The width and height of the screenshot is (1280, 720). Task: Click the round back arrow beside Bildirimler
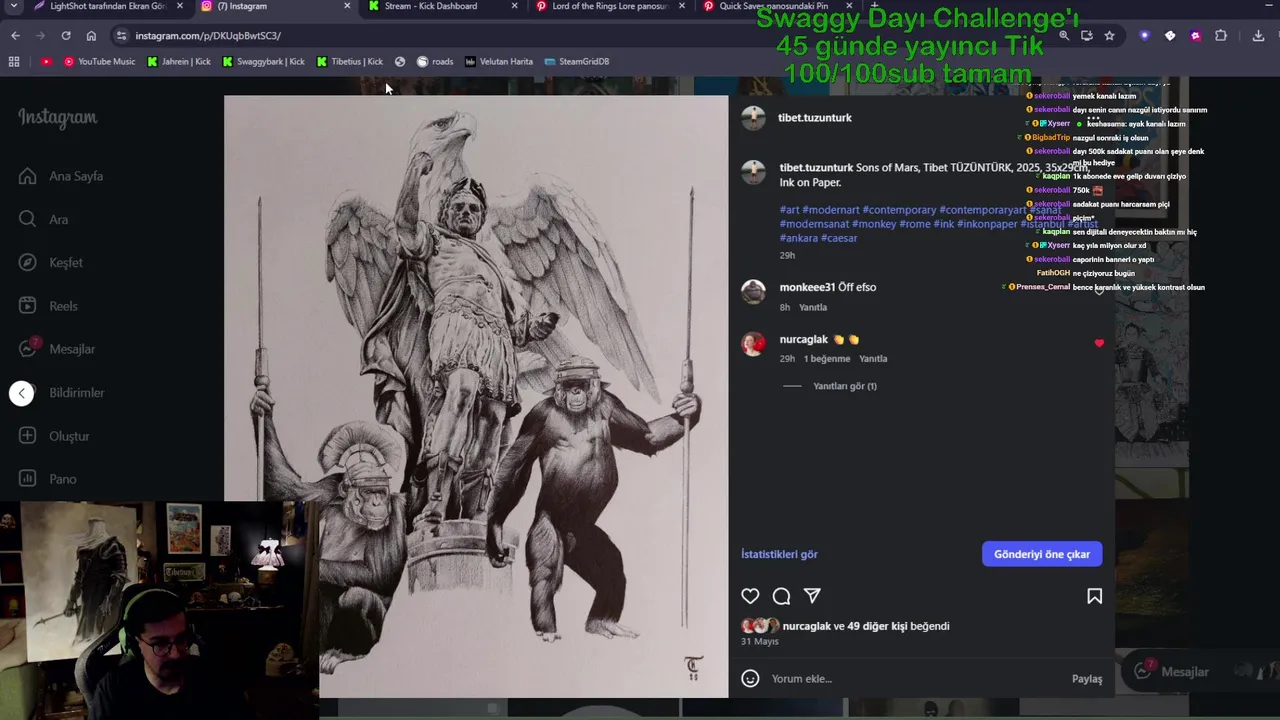pyautogui.click(x=22, y=393)
